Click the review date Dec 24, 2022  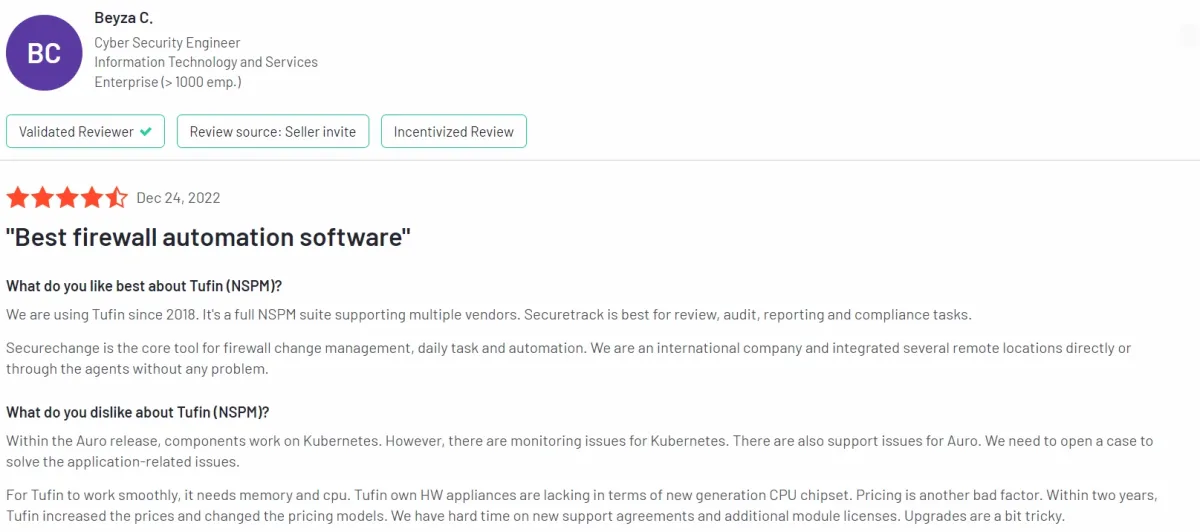[x=178, y=198]
